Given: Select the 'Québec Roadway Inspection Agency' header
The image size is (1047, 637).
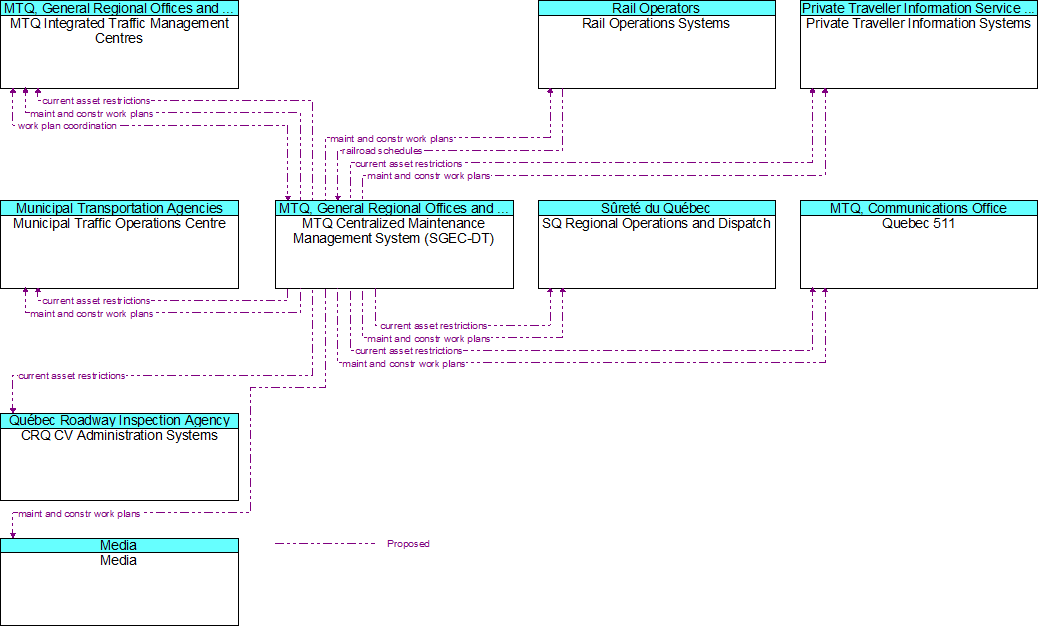Looking at the screenshot, I should click(120, 421).
